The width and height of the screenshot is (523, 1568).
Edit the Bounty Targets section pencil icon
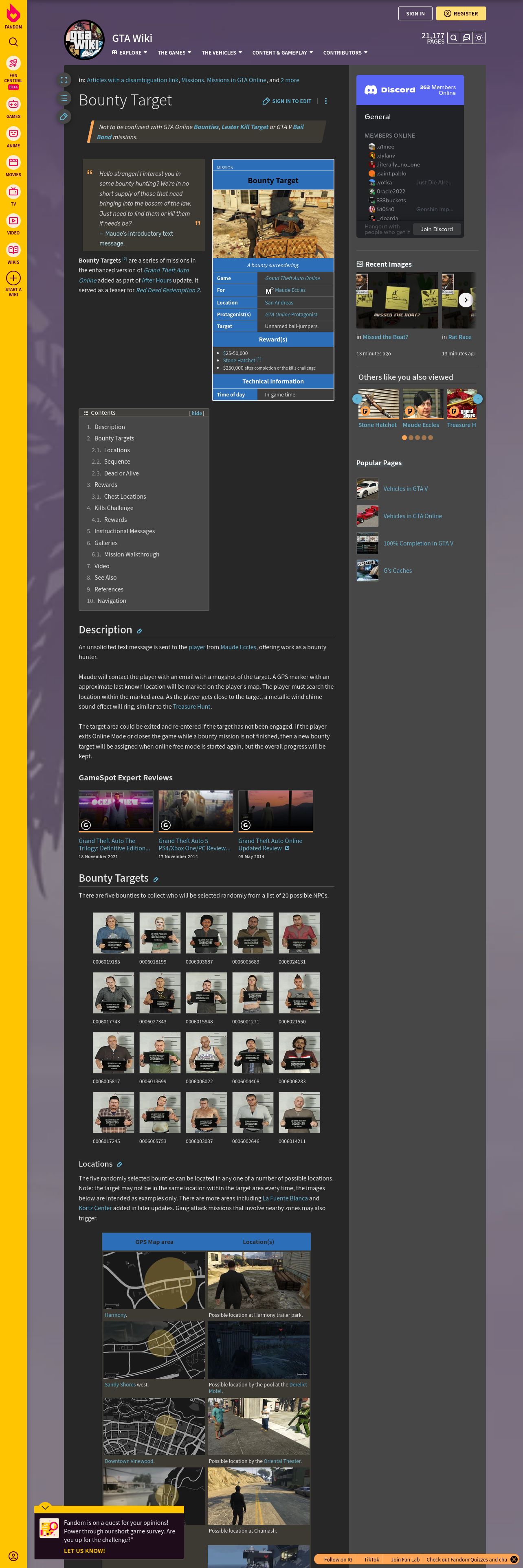[x=156, y=880]
